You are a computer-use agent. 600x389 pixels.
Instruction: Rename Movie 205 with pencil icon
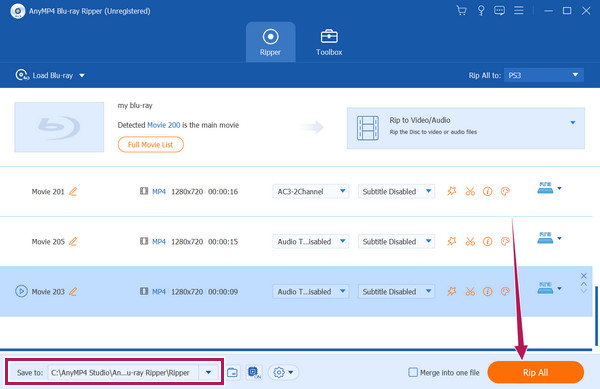point(73,241)
